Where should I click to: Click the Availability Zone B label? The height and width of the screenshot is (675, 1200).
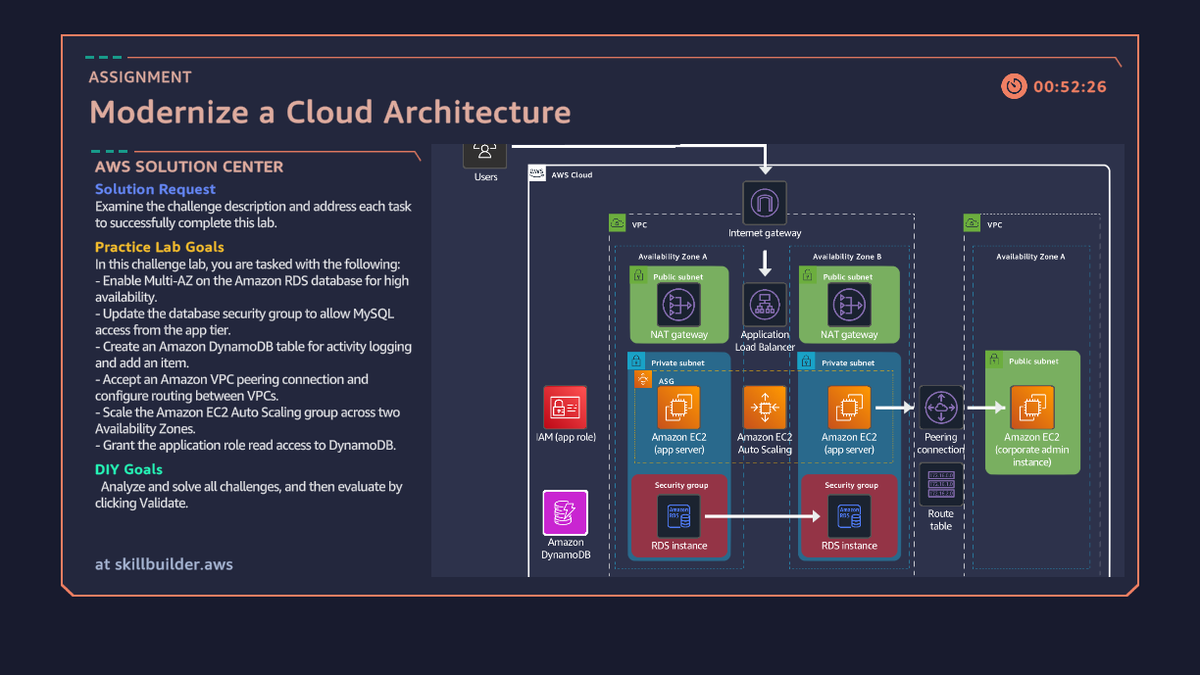848,257
